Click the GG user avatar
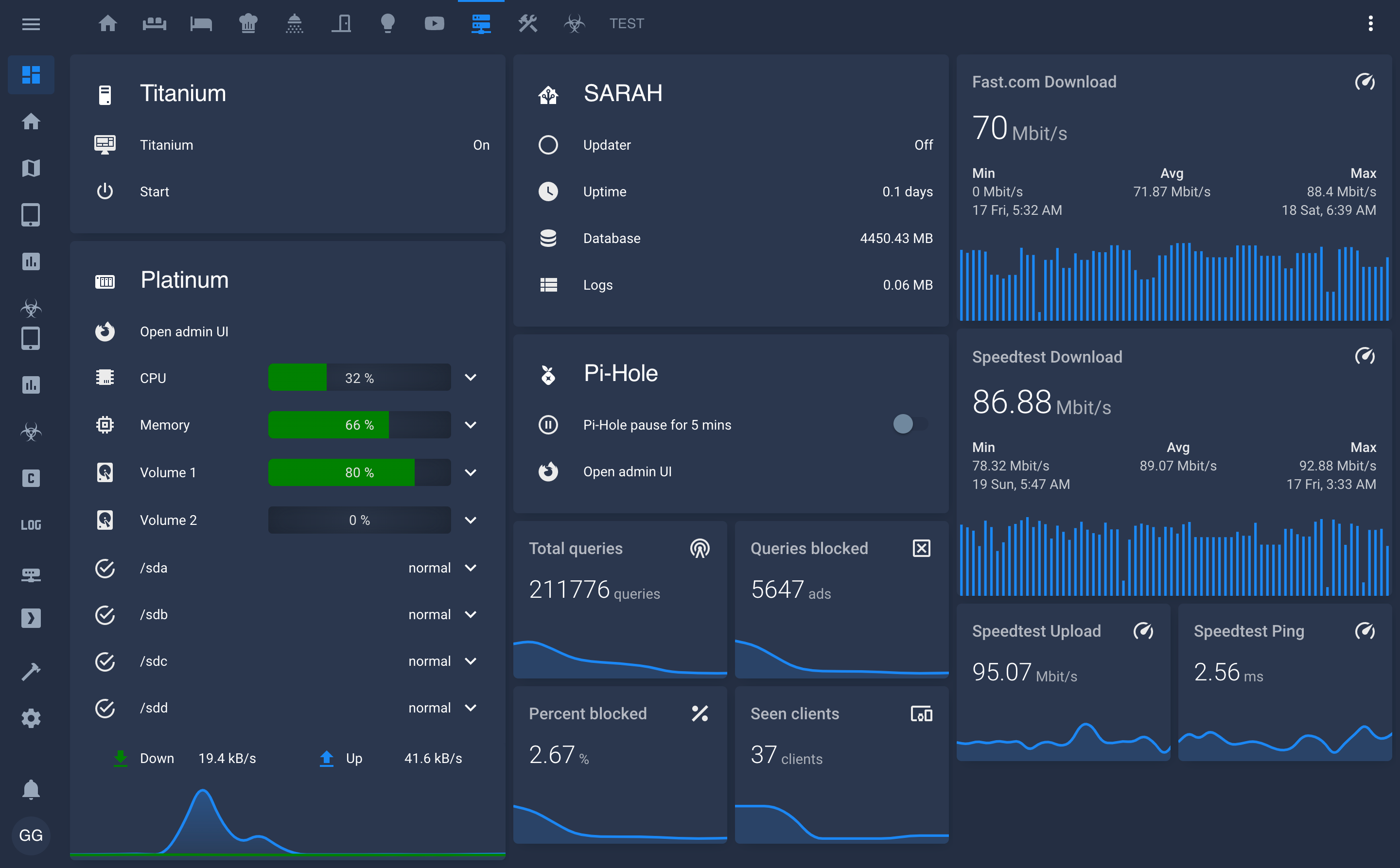The height and width of the screenshot is (868, 1400). [31, 835]
